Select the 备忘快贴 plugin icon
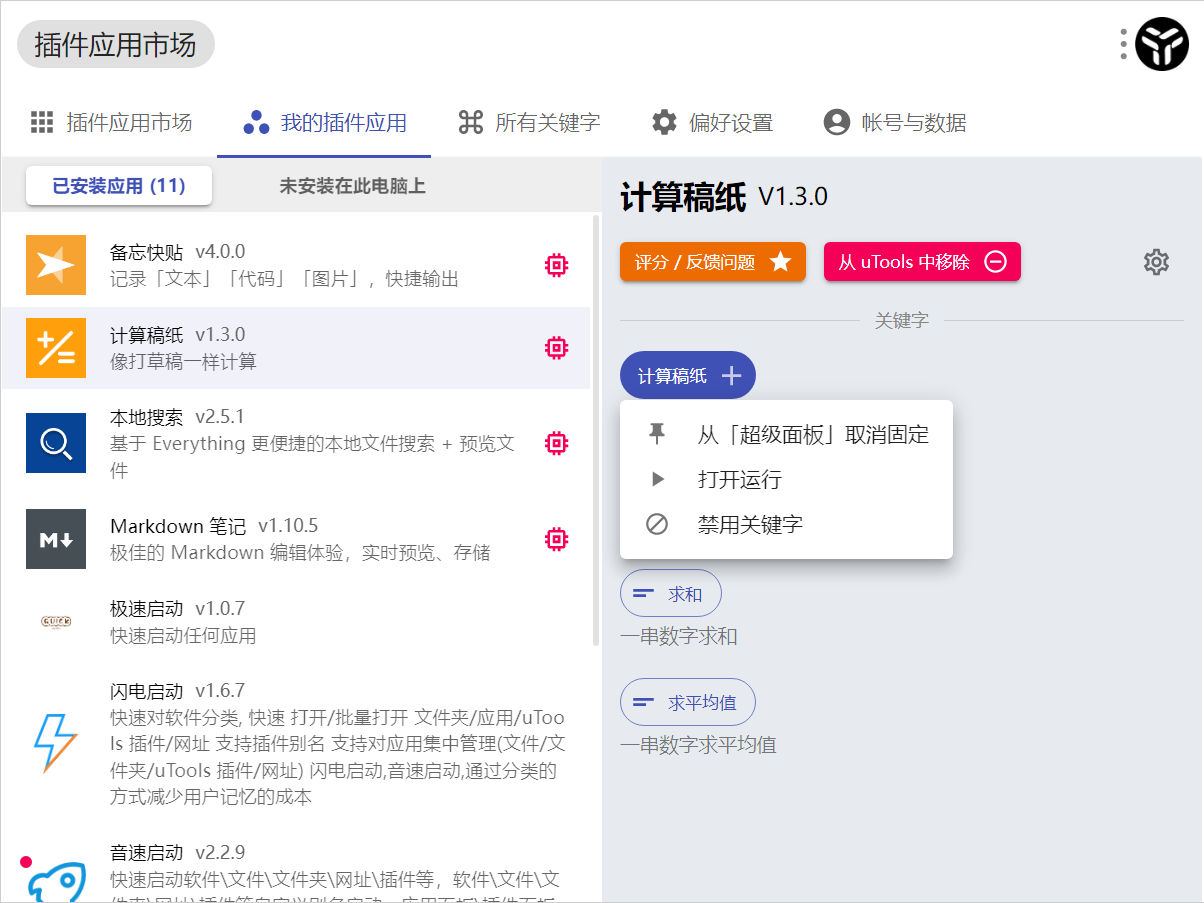This screenshot has width=1204, height=903. point(55,264)
